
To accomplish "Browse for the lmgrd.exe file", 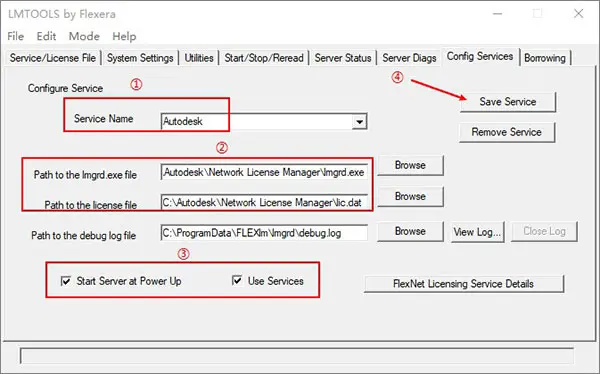I will (x=410, y=165).
